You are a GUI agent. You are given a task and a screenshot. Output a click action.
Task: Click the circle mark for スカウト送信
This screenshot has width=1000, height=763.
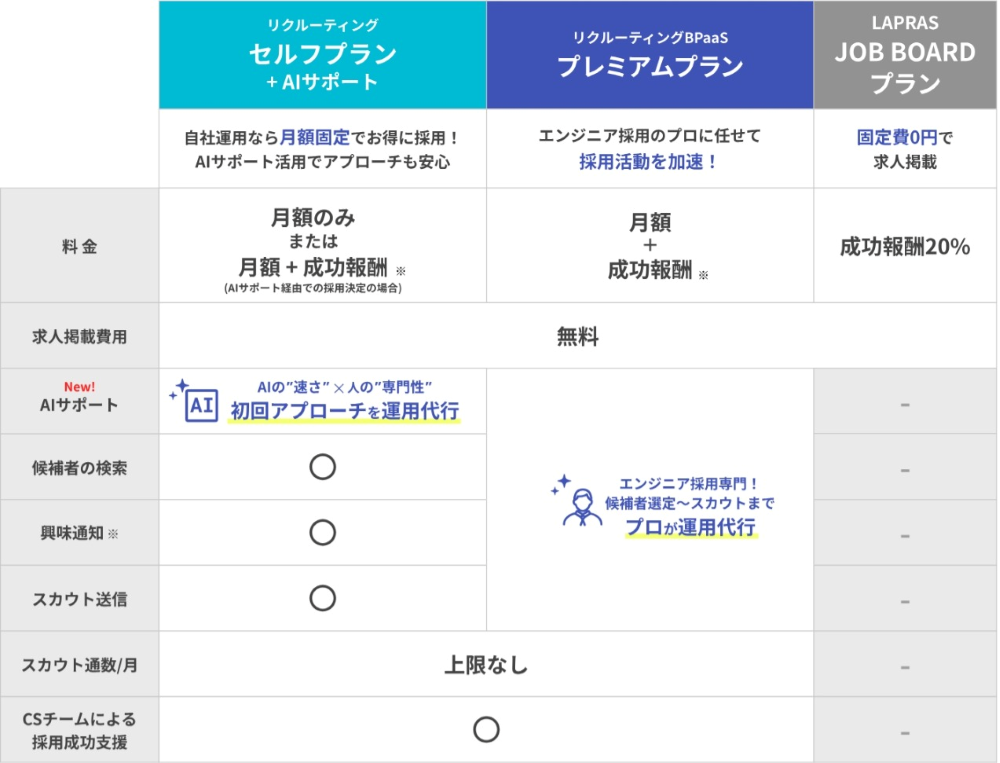tap(322, 598)
